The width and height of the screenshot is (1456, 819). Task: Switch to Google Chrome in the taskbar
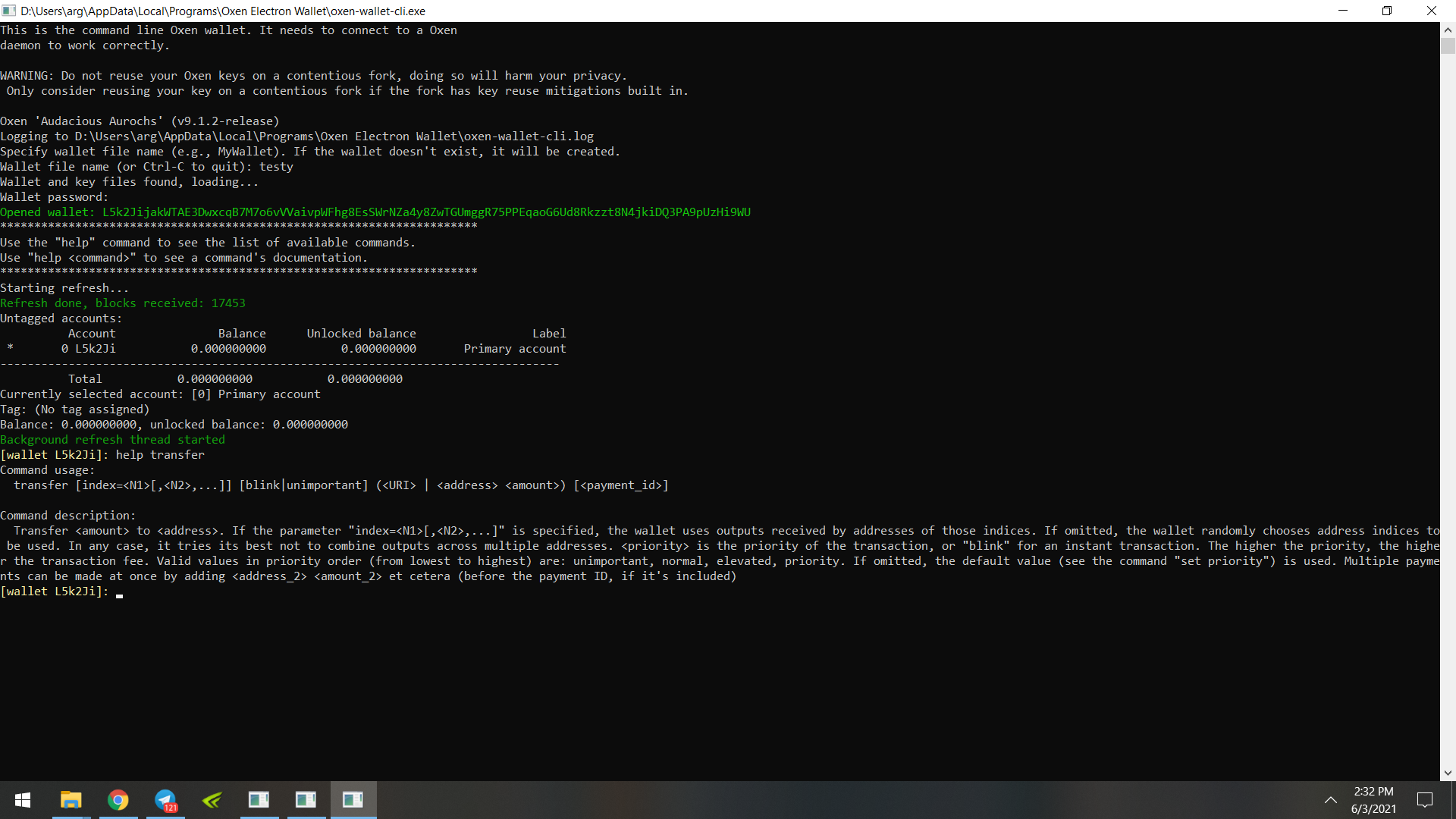click(x=118, y=800)
